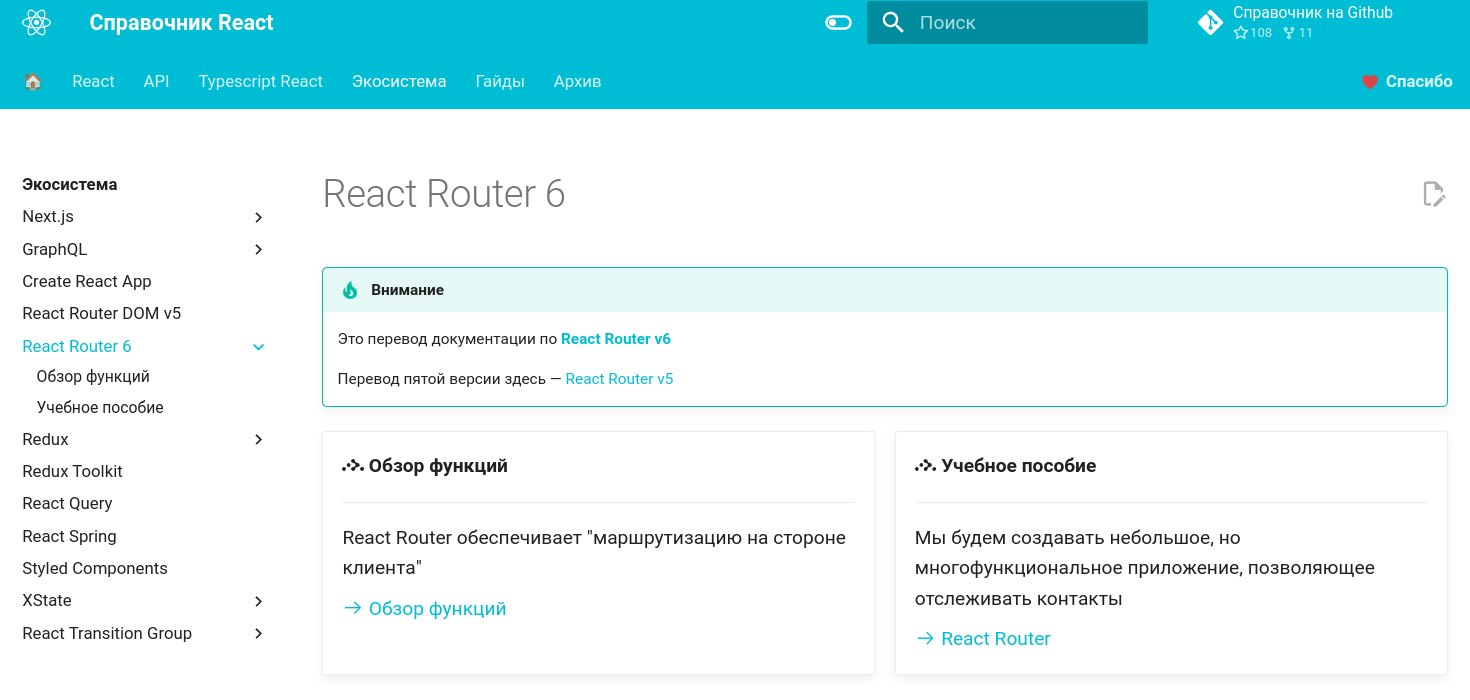Click the Экосистема sidebar heading
This screenshot has height=700, width=1470.
coord(70,184)
